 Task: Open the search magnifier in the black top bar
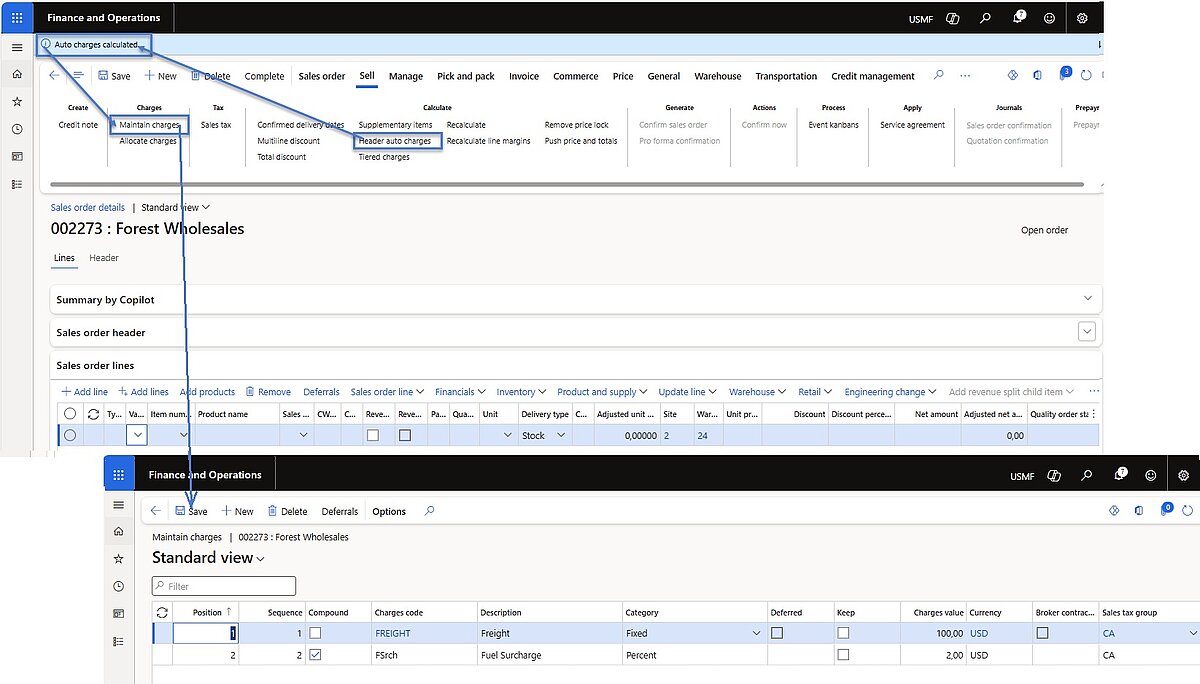(985, 18)
